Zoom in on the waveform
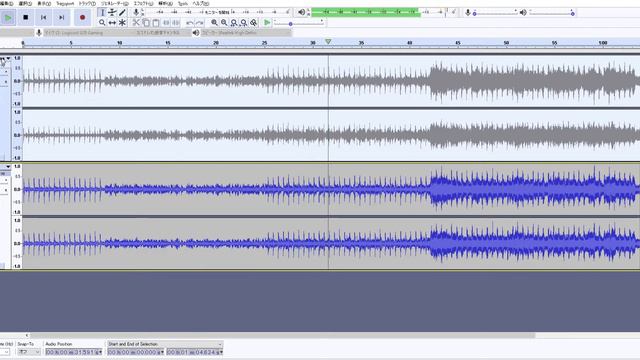This screenshot has width=640, height=360. pyautogui.click(x=214, y=23)
